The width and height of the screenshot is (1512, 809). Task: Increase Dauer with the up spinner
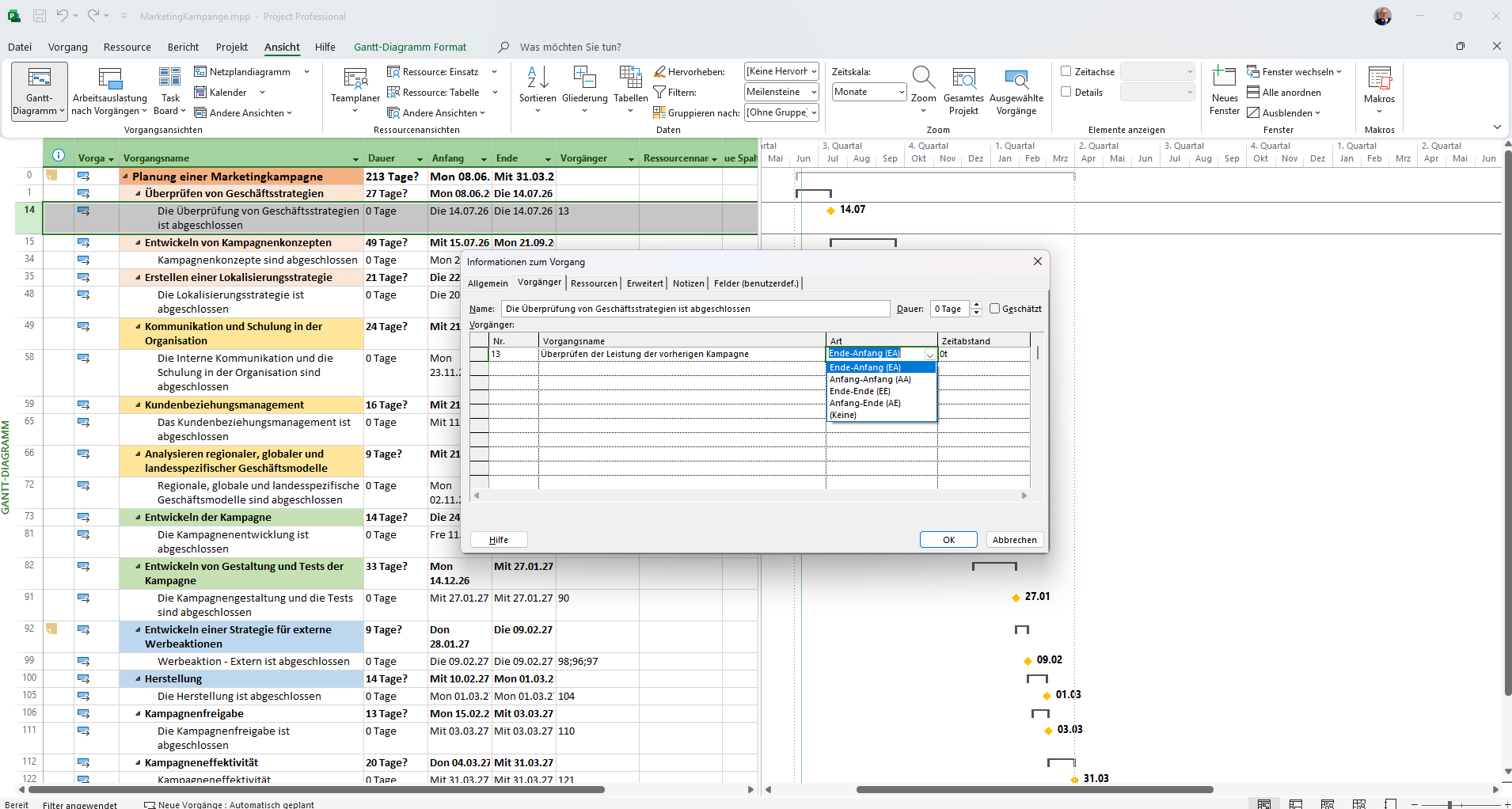[x=977, y=305]
